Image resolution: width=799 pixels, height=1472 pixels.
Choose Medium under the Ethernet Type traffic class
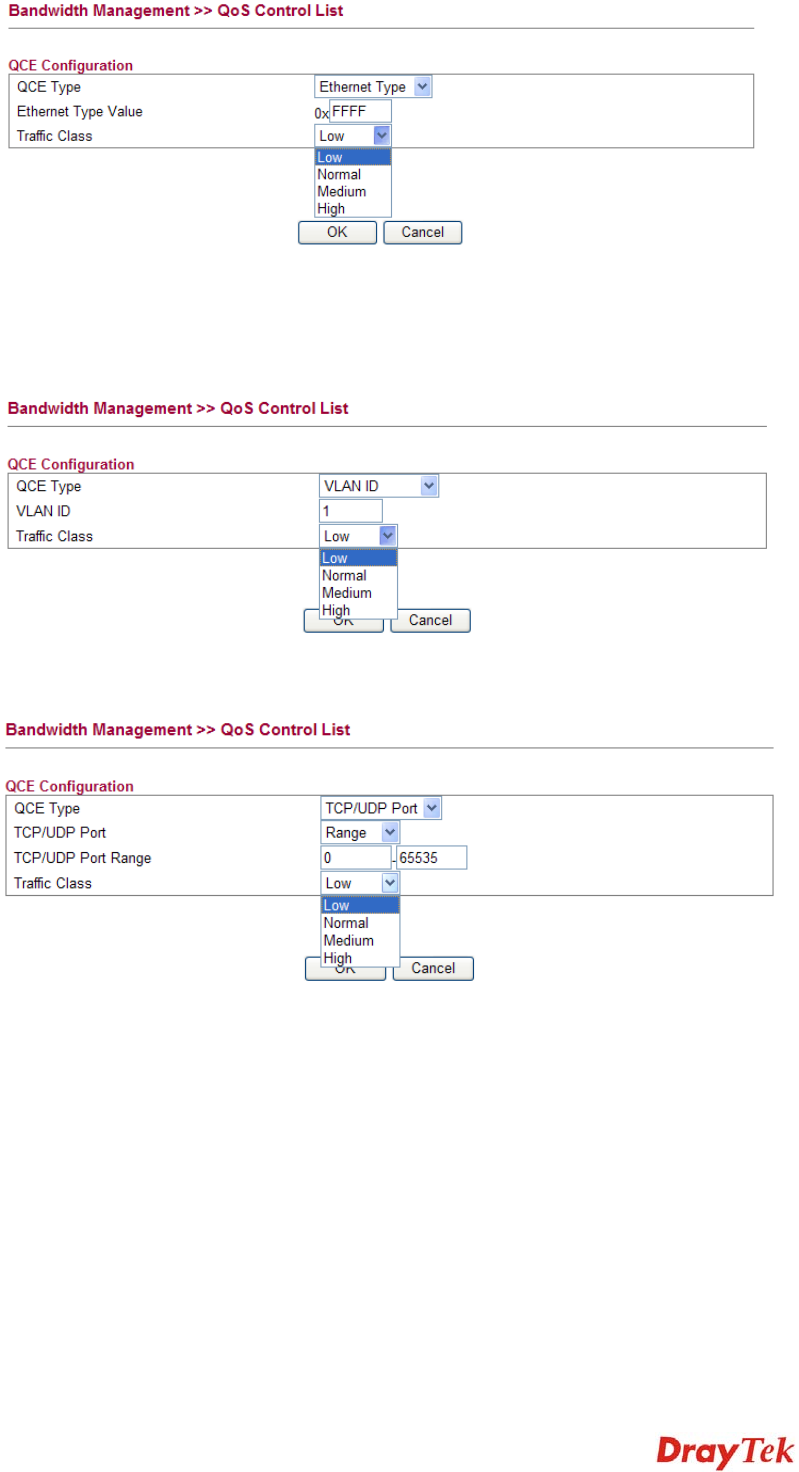[342, 191]
